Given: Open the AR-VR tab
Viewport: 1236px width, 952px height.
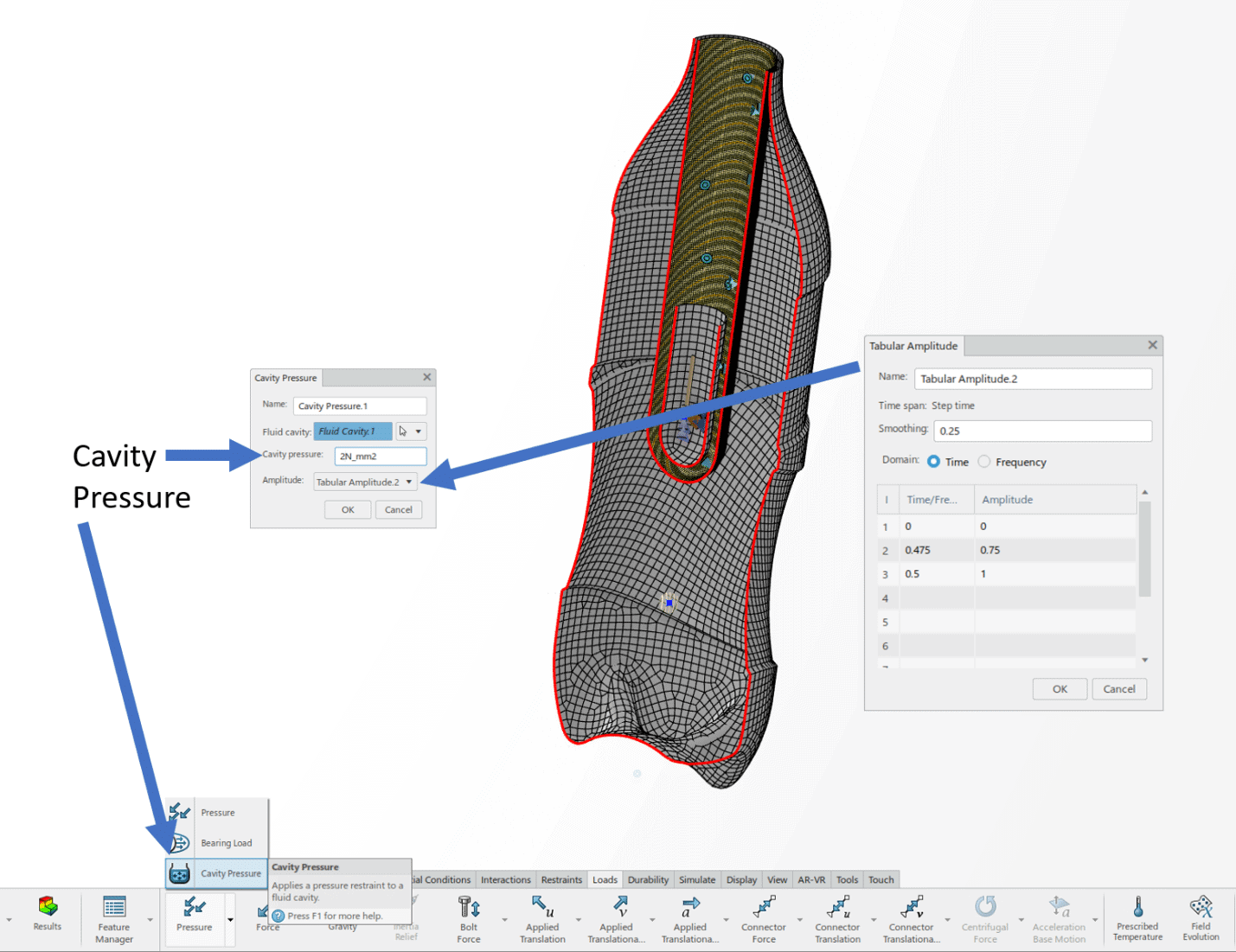Looking at the screenshot, I should 812,880.
